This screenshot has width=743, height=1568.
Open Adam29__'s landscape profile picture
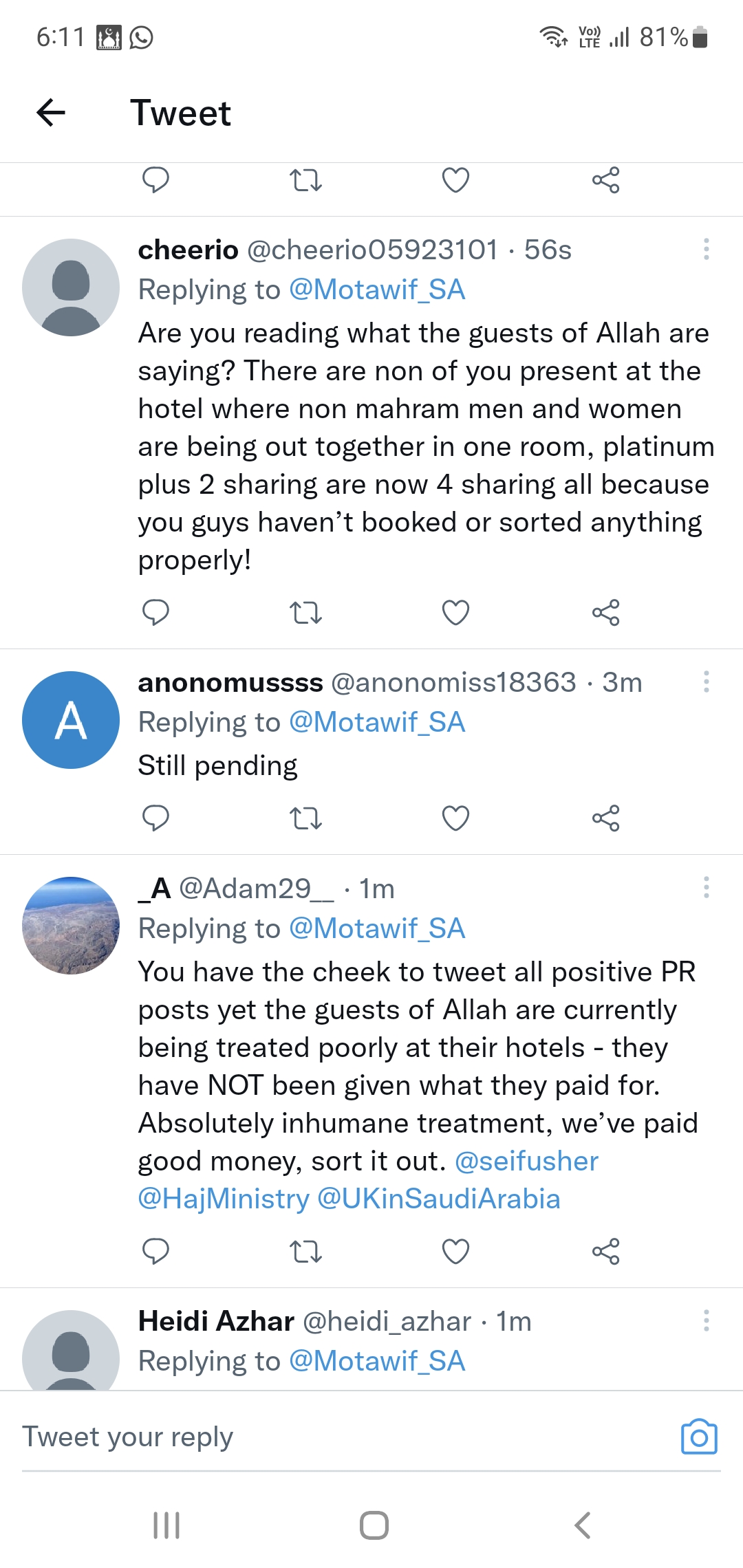click(x=71, y=925)
